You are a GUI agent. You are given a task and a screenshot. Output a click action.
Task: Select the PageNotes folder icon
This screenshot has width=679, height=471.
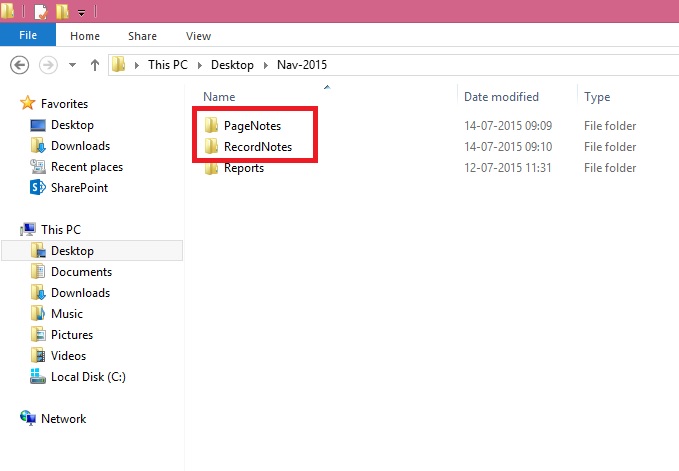tap(211, 126)
